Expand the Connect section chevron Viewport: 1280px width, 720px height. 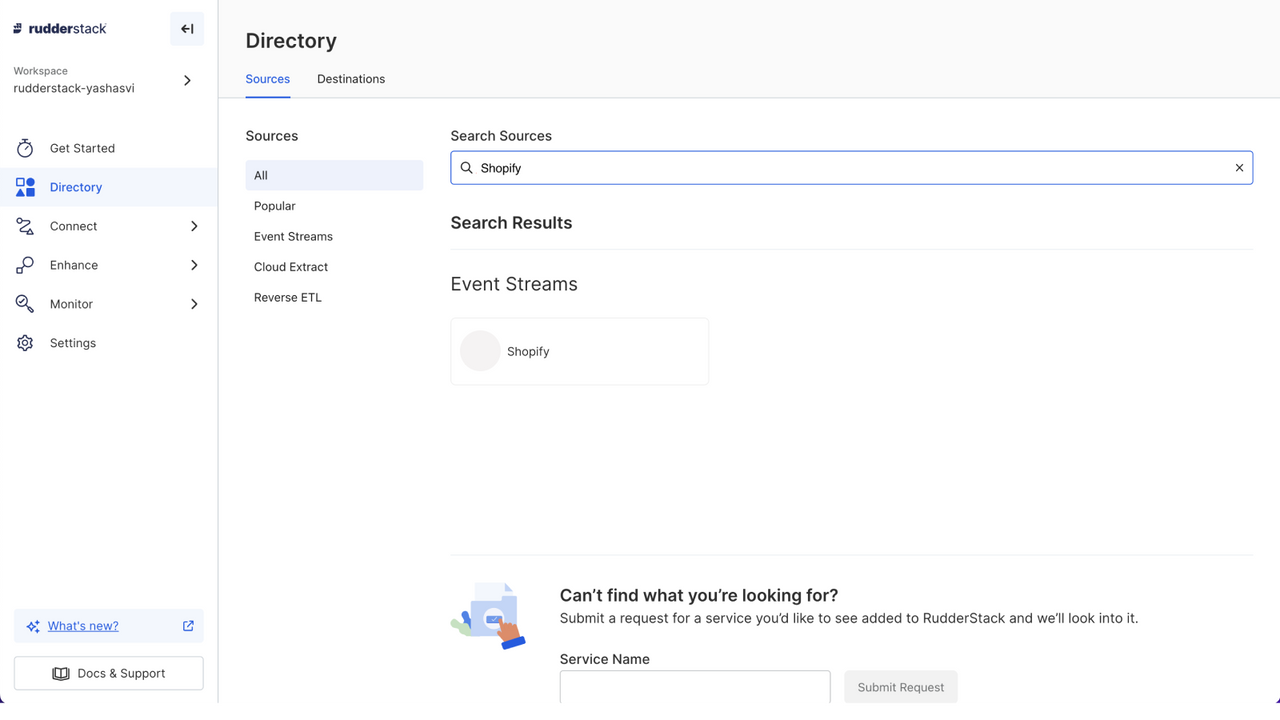click(x=194, y=226)
